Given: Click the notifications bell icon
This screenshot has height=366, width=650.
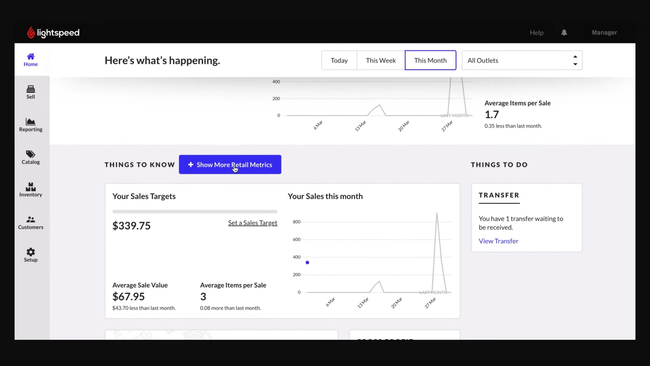Looking at the screenshot, I should 564,32.
